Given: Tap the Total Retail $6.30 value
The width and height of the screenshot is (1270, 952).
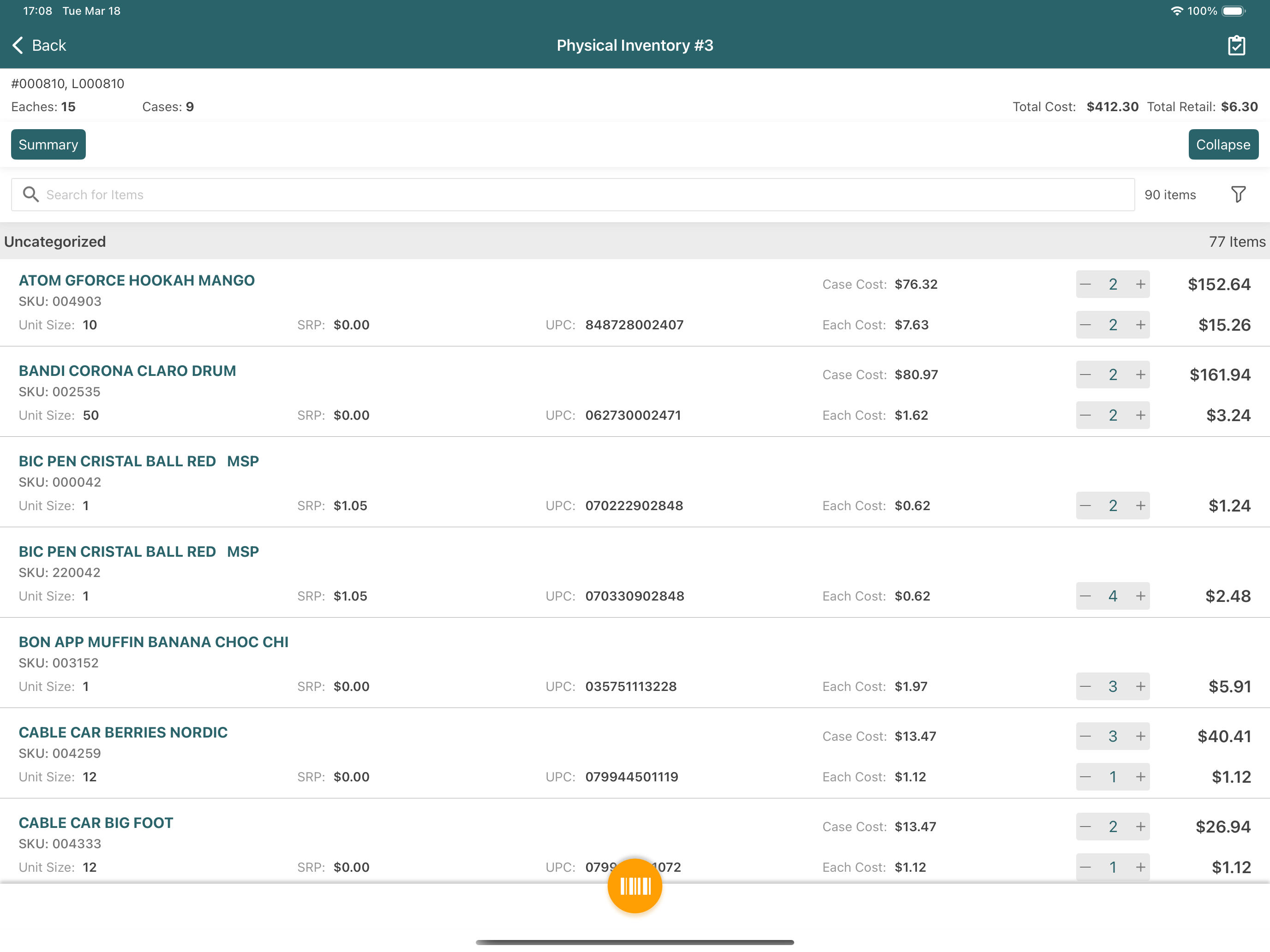Looking at the screenshot, I should tap(1239, 107).
